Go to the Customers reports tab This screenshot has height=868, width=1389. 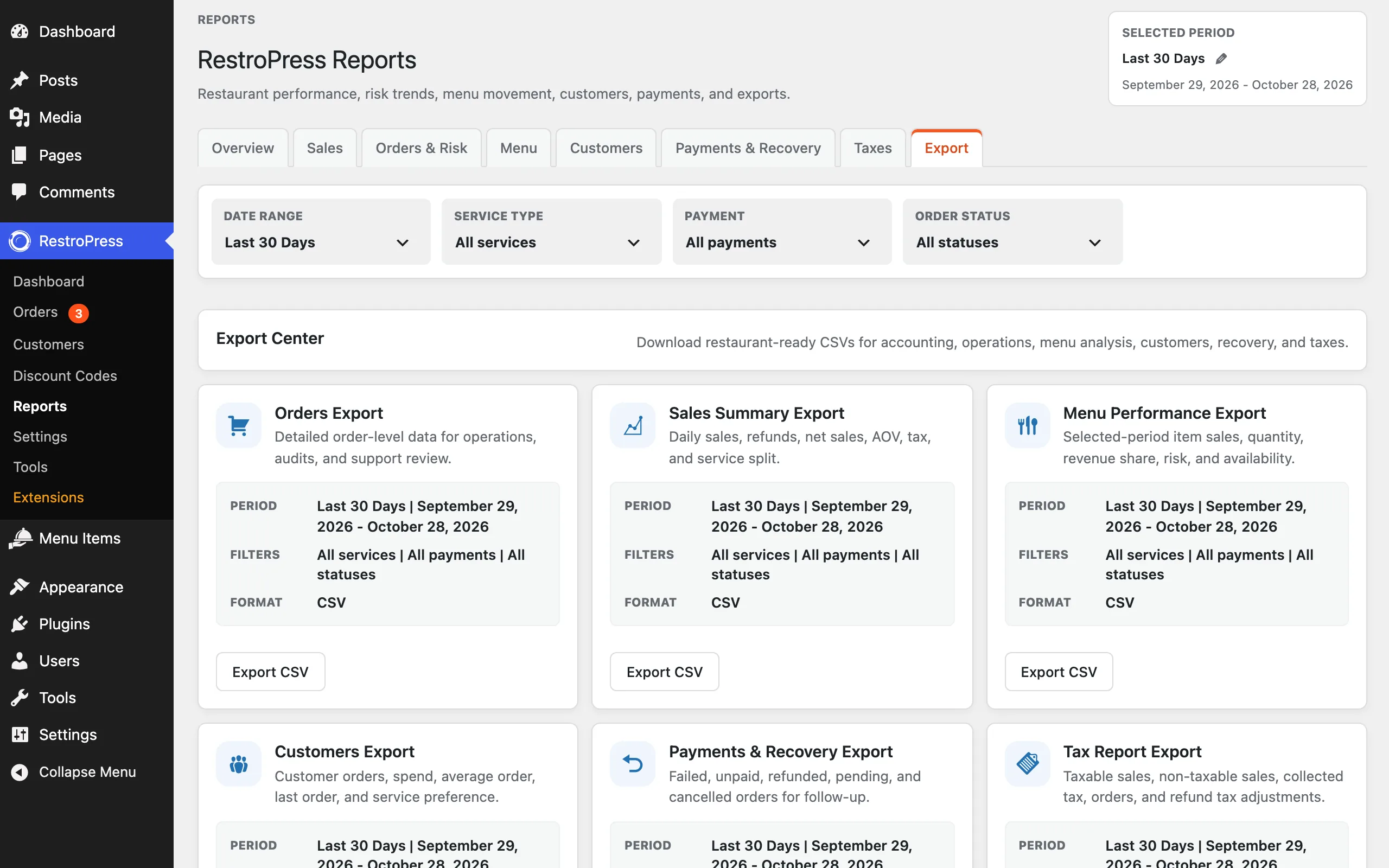pyautogui.click(x=606, y=148)
